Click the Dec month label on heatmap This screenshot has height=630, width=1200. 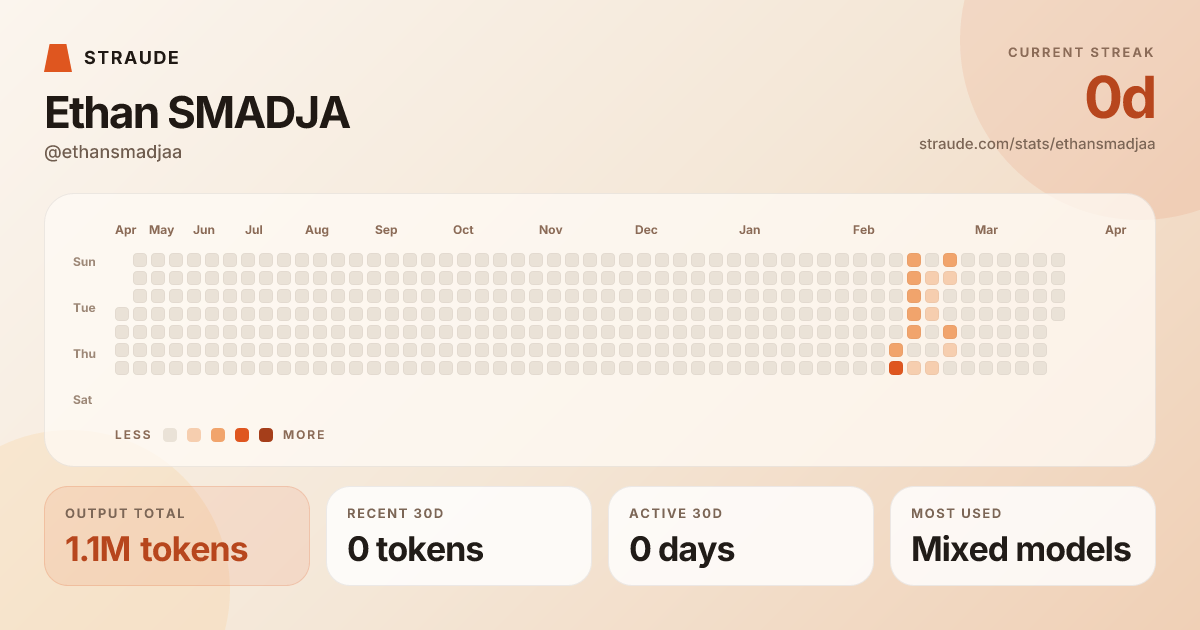coord(646,230)
